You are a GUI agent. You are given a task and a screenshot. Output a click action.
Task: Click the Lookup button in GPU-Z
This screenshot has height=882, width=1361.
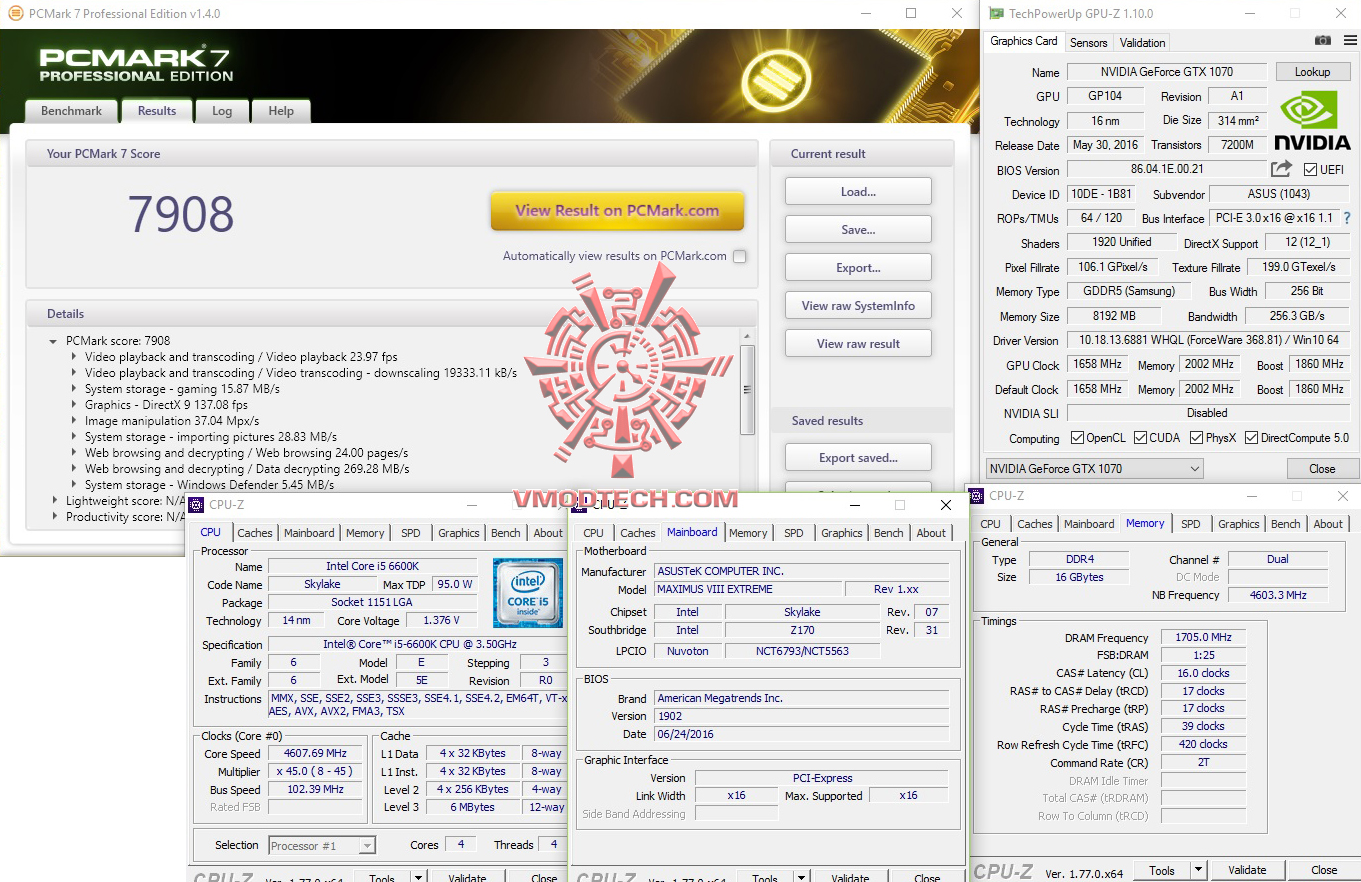[x=1313, y=71]
